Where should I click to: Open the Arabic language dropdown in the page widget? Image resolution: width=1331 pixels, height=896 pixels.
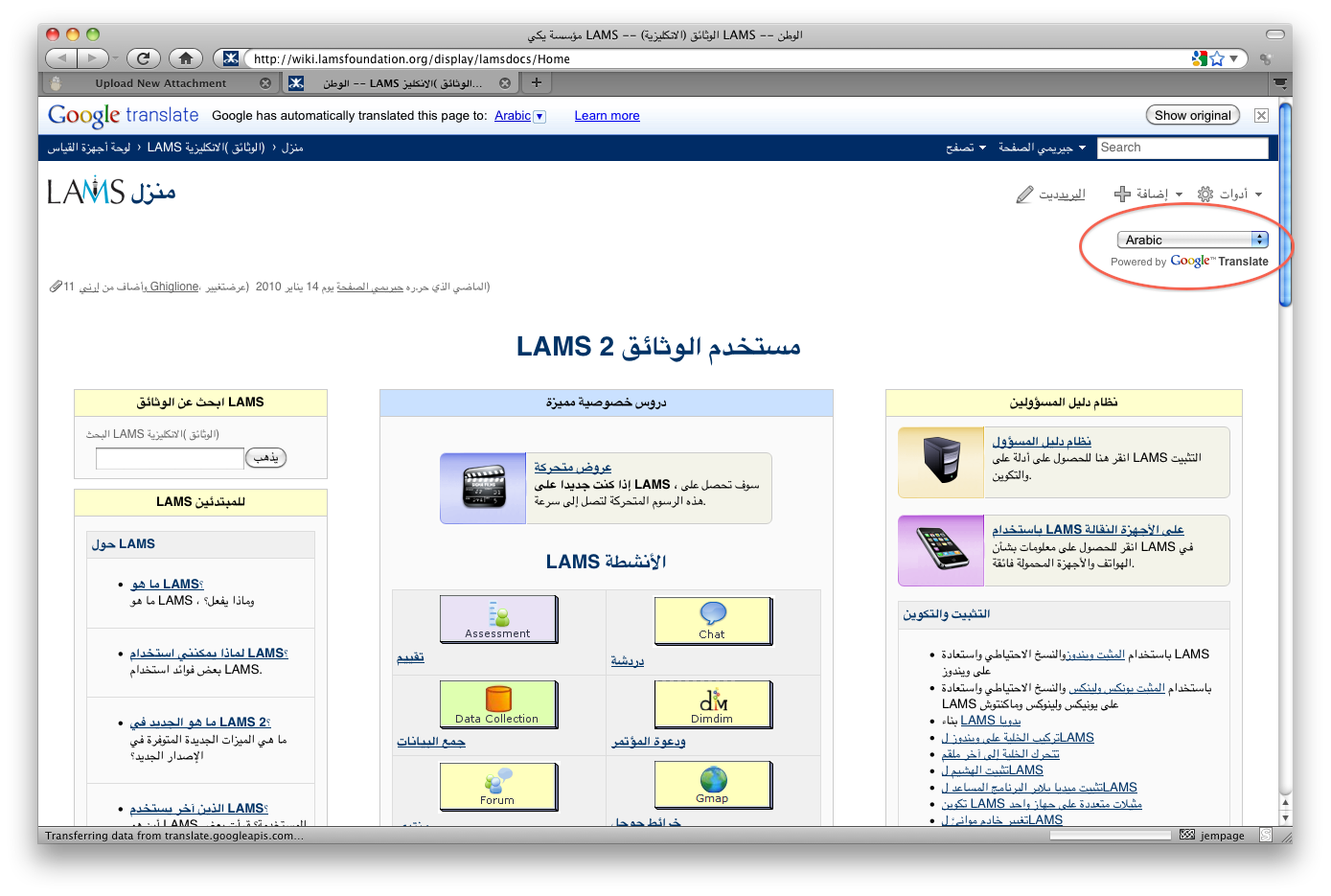coord(1192,240)
